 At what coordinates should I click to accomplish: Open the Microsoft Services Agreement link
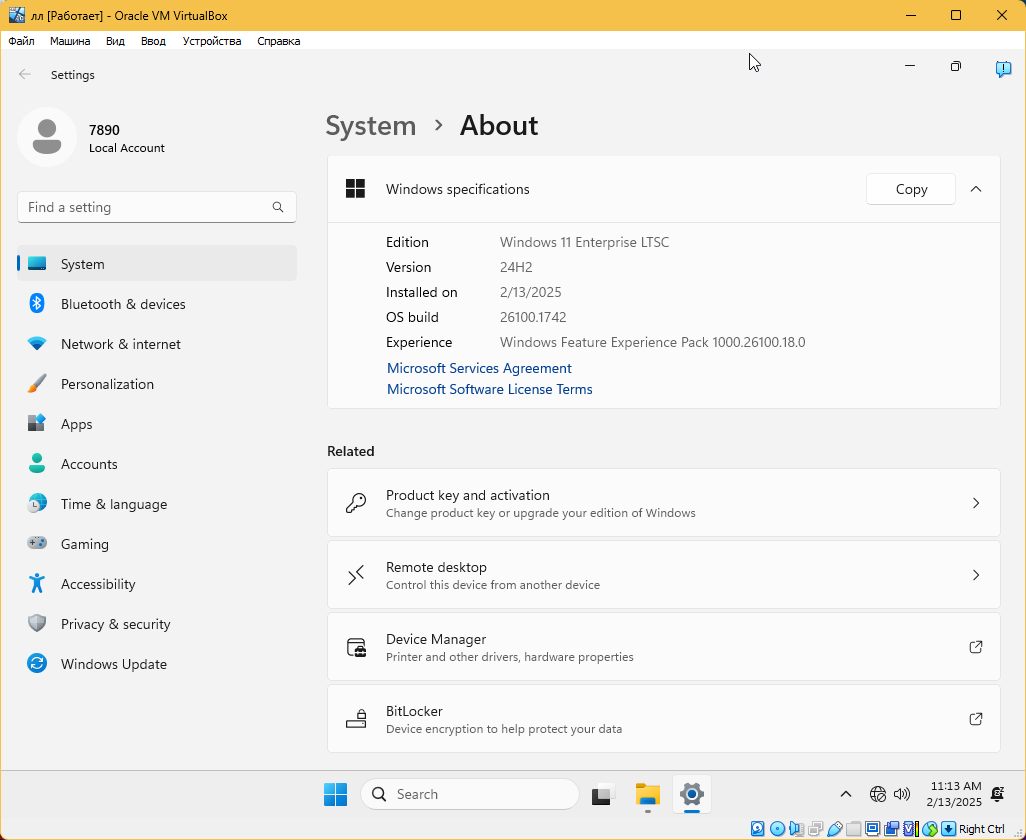coord(479,368)
